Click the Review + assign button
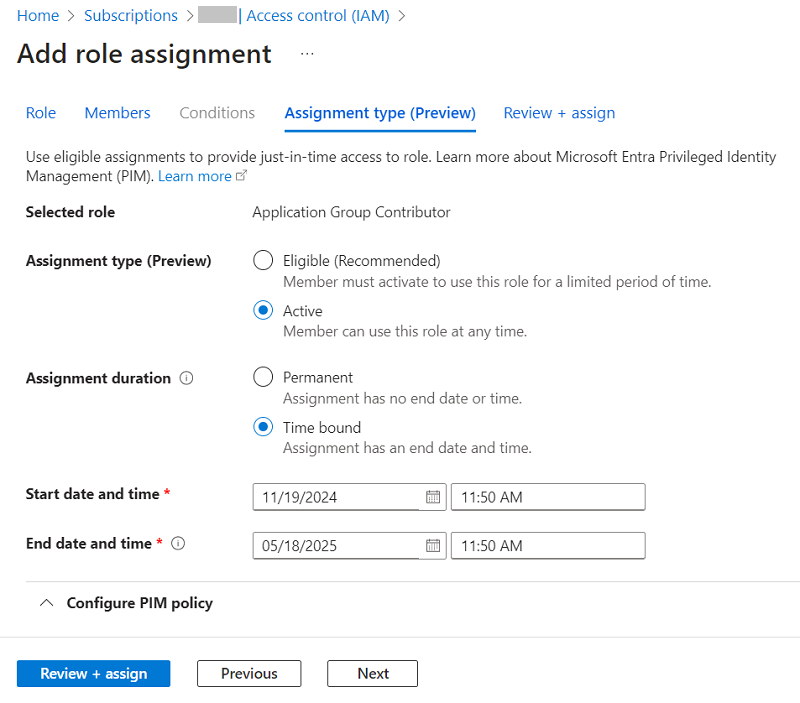Image resolution: width=800 pixels, height=703 pixels. coord(93,674)
